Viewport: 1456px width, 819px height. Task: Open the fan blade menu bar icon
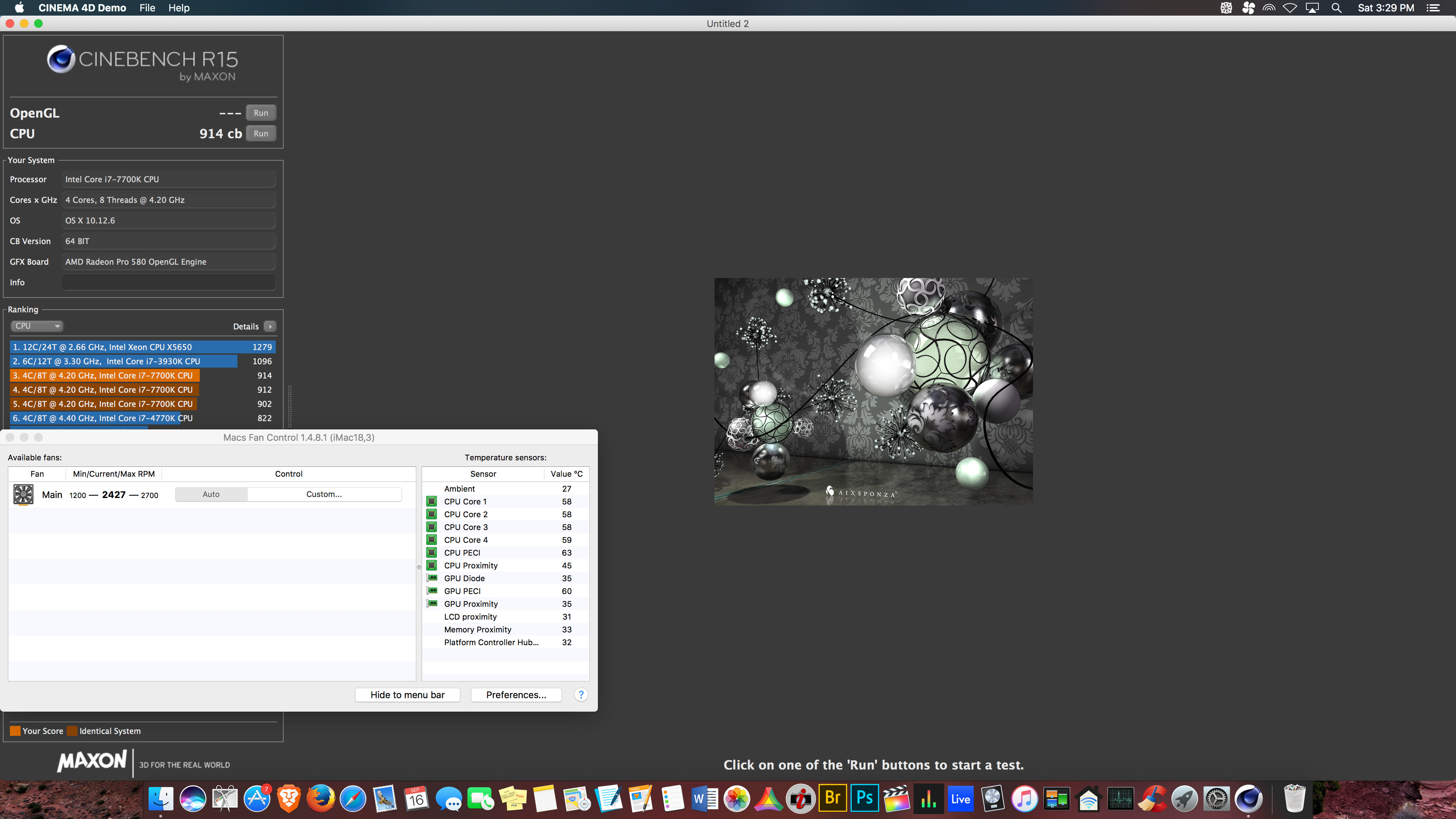pyautogui.click(x=1248, y=8)
